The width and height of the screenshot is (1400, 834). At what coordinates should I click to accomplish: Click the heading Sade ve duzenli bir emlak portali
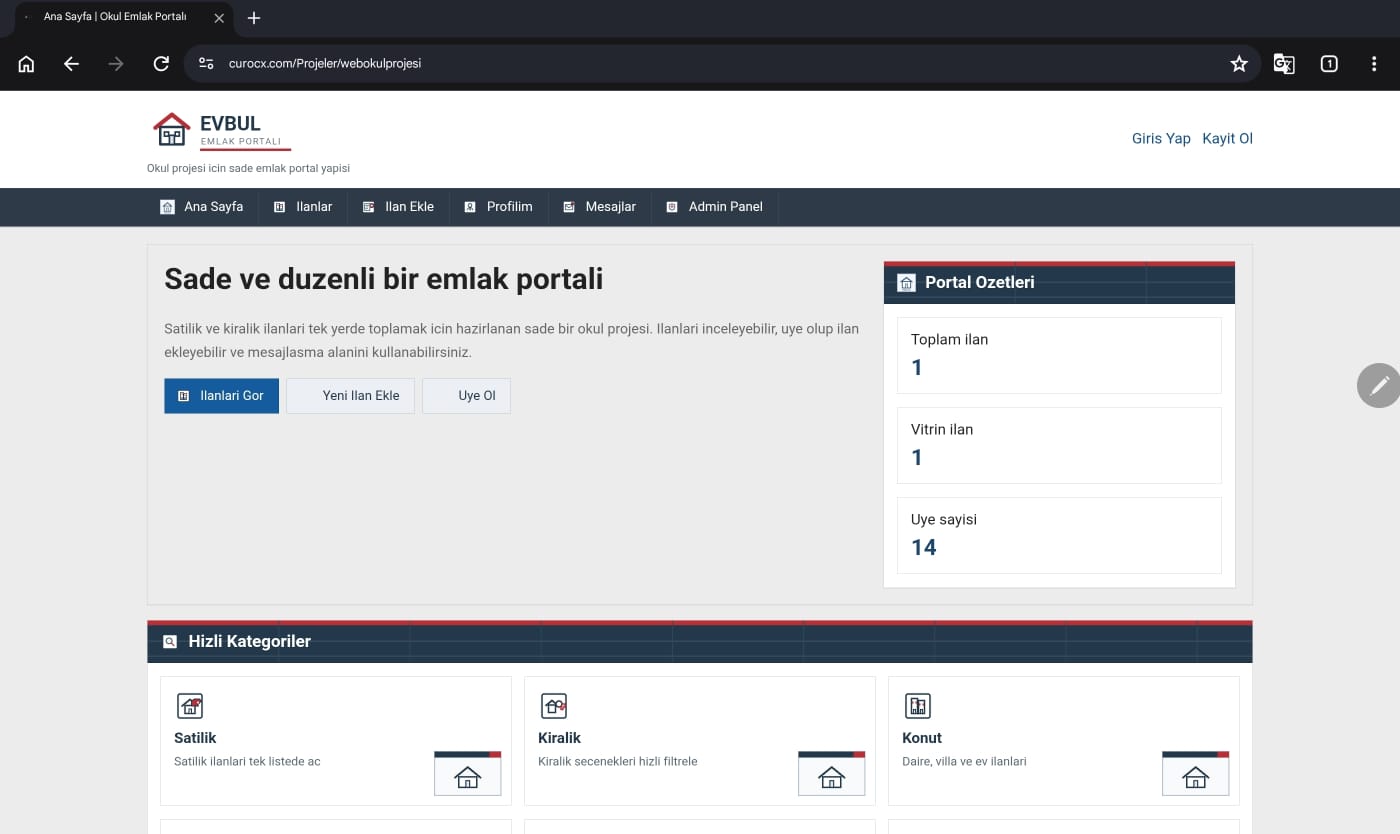[384, 279]
